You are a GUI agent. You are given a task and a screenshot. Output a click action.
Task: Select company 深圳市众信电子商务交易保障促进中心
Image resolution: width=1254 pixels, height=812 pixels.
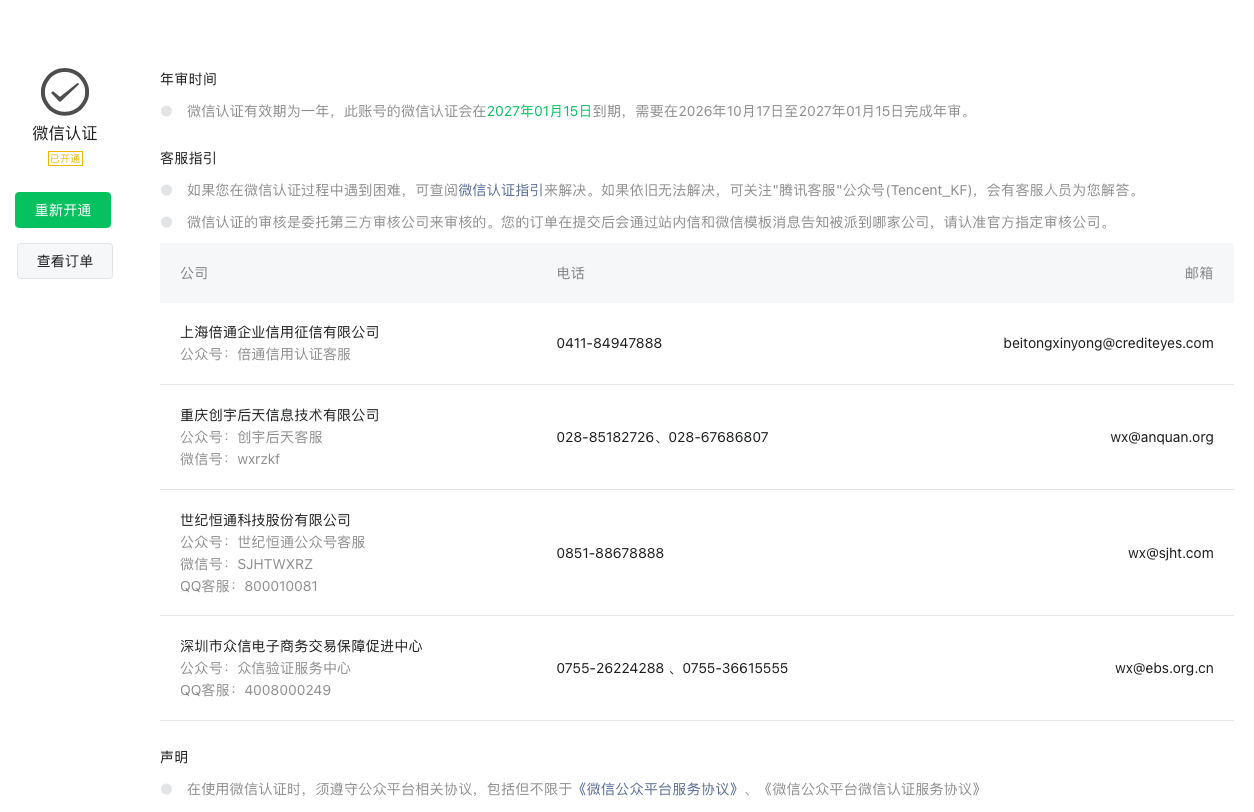[301, 646]
